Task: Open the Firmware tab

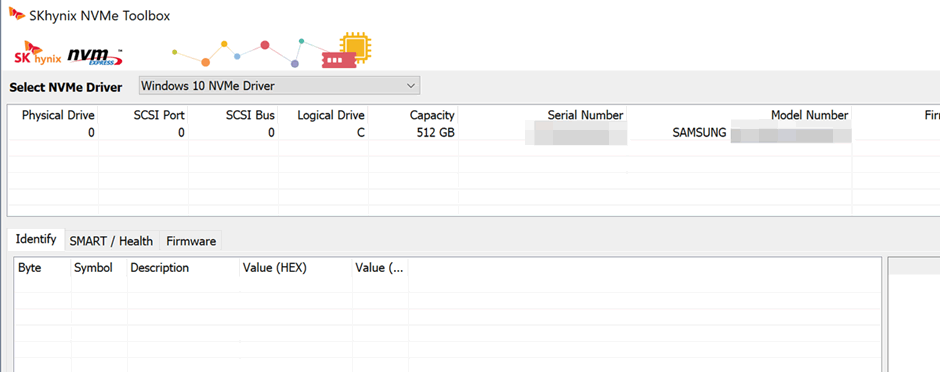Action: pyautogui.click(x=191, y=241)
